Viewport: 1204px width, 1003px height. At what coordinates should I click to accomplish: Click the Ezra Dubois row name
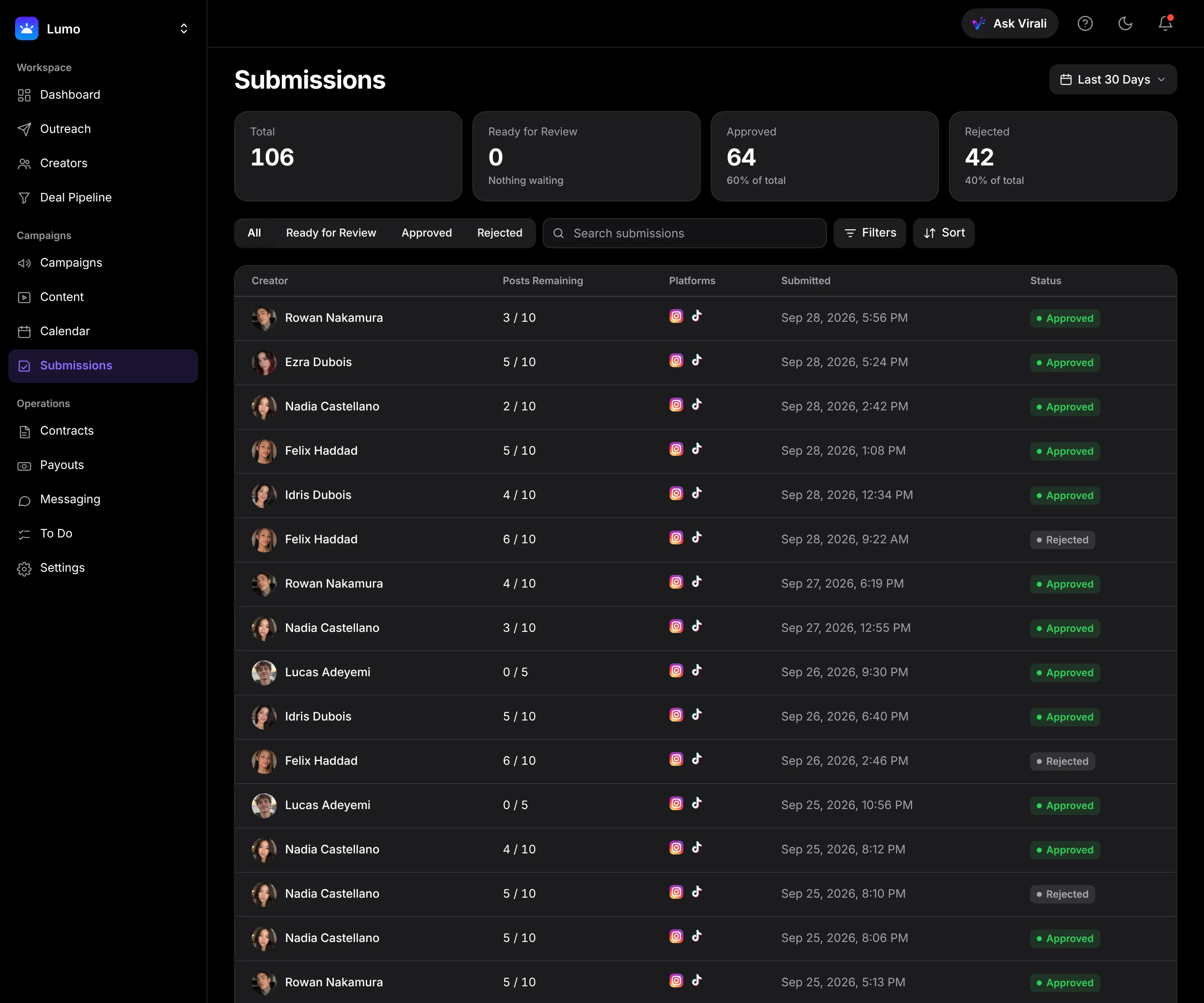(318, 362)
